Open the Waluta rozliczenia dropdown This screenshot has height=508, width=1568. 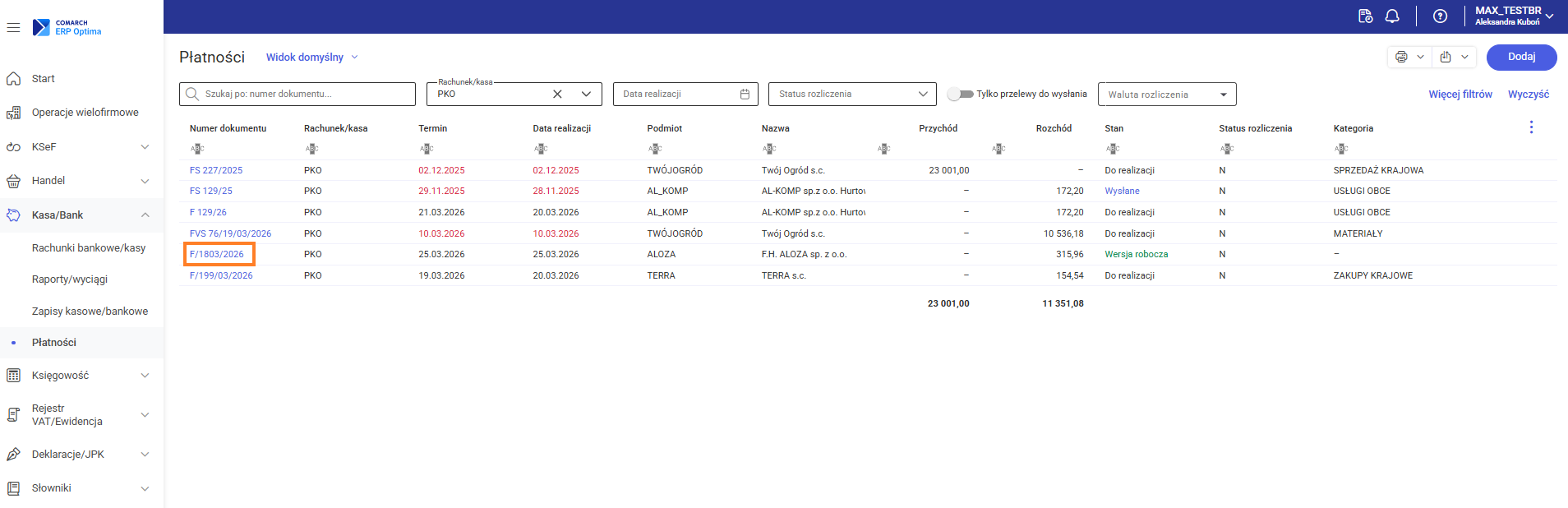tap(1223, 95)
